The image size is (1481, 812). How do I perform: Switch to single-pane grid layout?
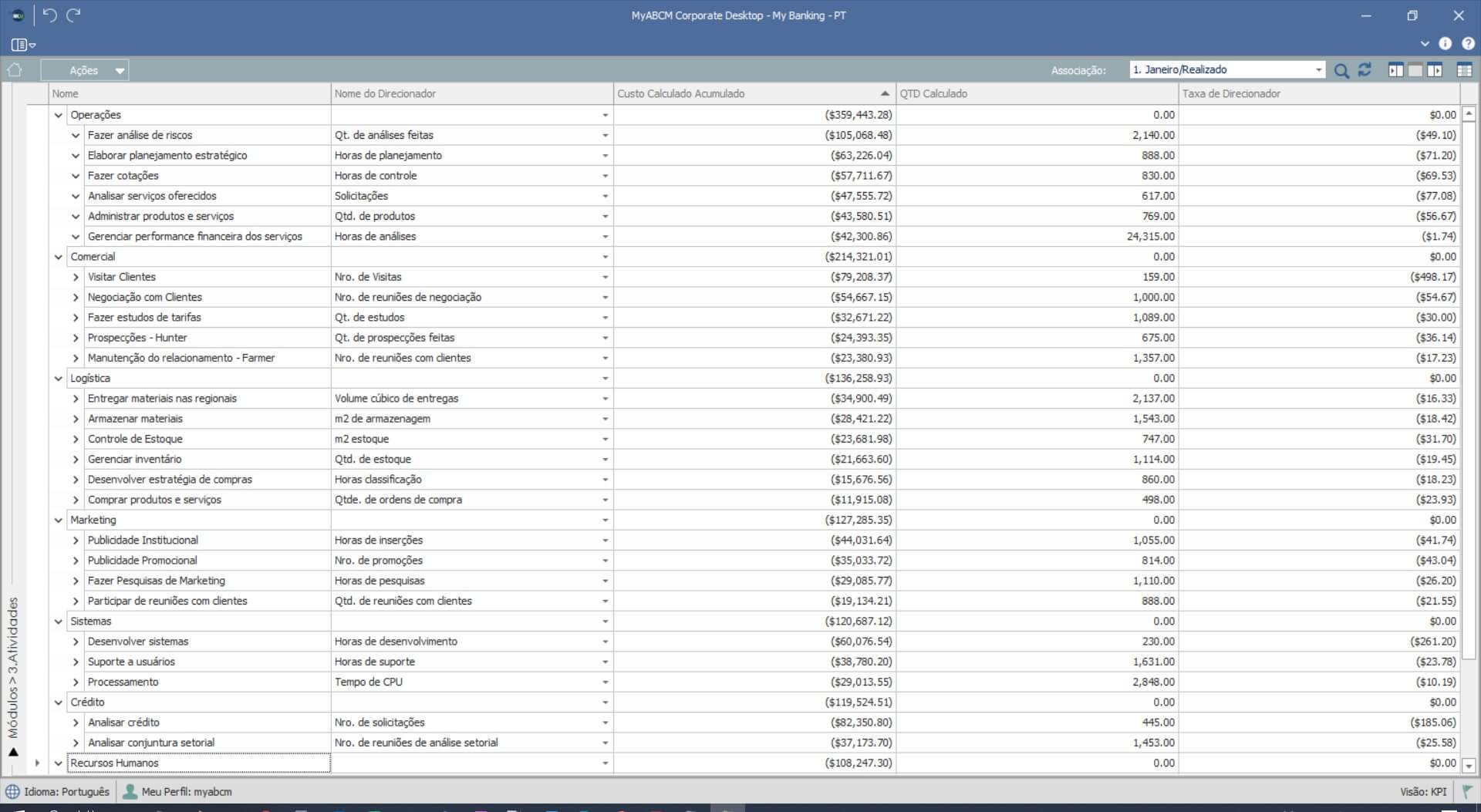tap(1415, 70)
